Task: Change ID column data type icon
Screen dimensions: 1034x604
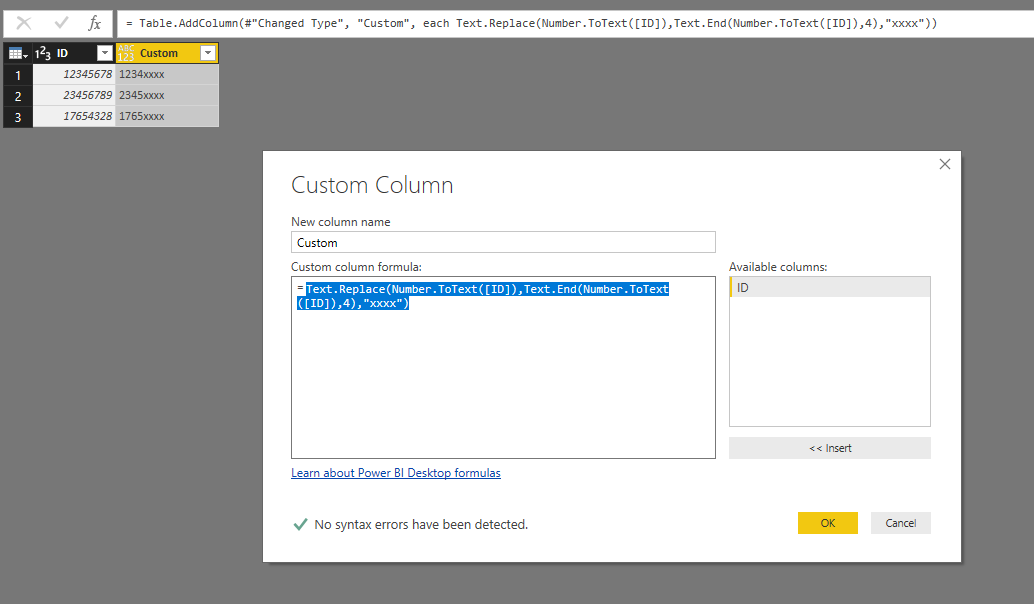Action: (x=43, y=53)
